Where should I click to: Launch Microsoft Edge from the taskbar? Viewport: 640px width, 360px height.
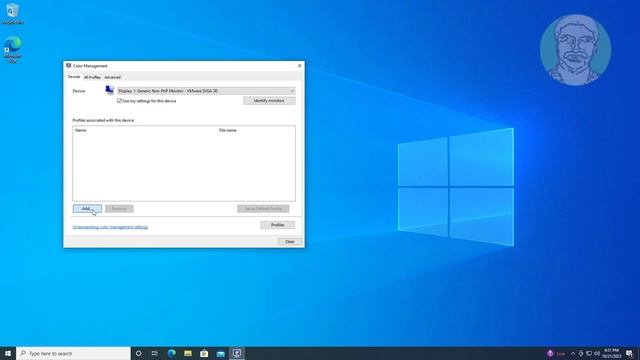(x=171, y=353)
